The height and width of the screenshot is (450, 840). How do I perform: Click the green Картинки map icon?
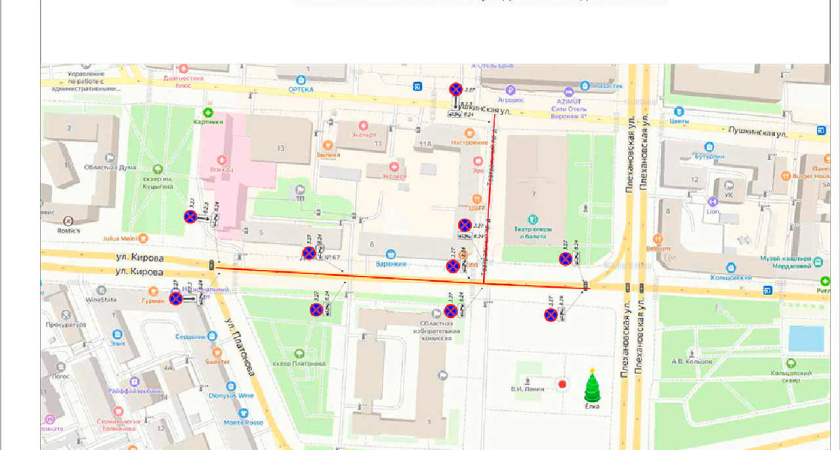pos(208,113)
